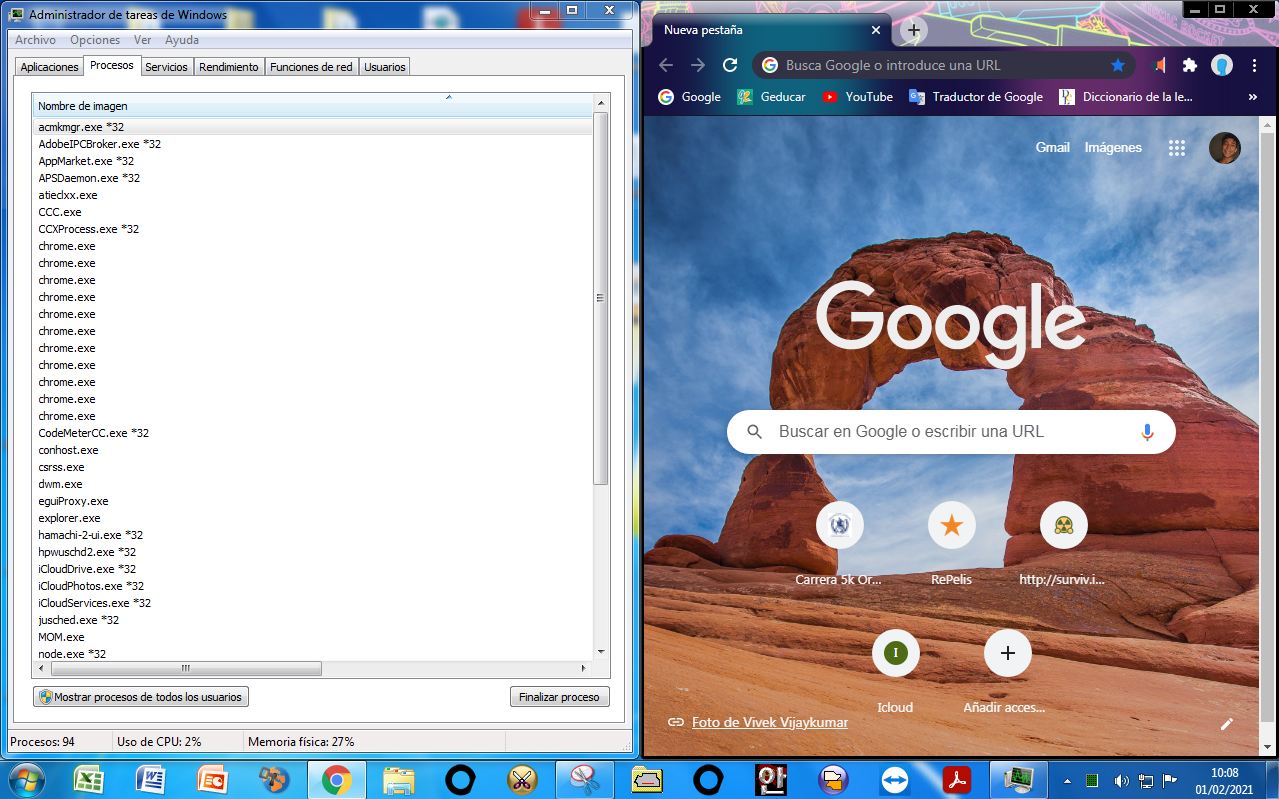1279x799 pixels.
Task: Open the Opciones menu
Action: 95,40
